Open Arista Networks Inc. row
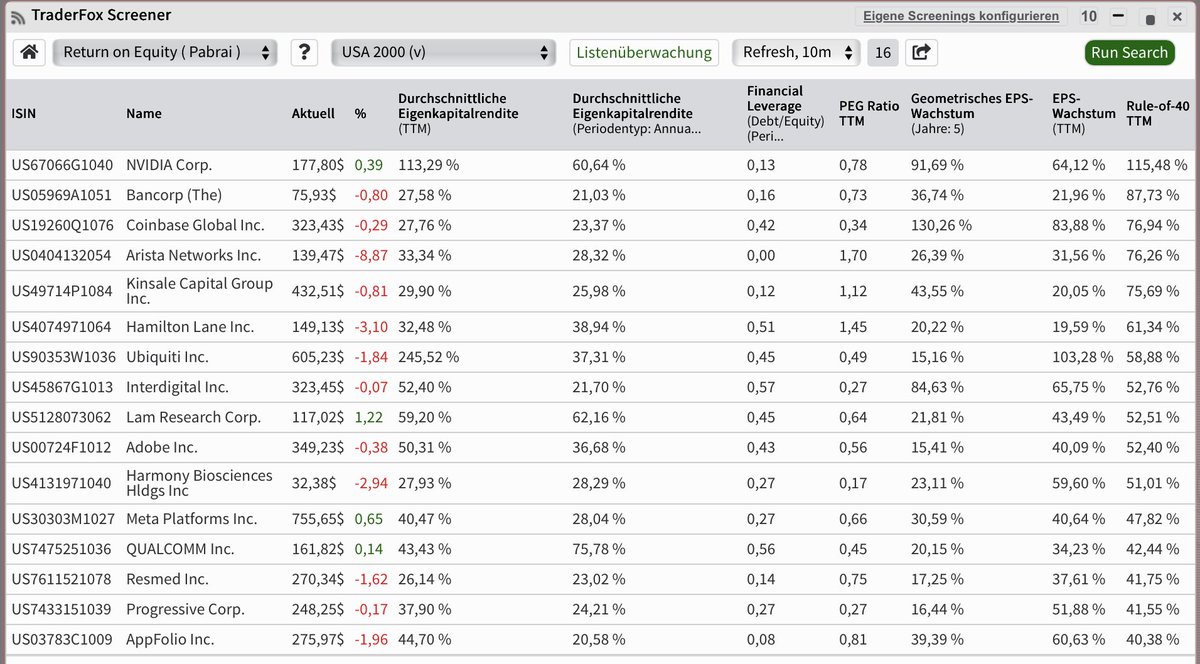Viewport: 1200px width, 664px height. (193, 255)
